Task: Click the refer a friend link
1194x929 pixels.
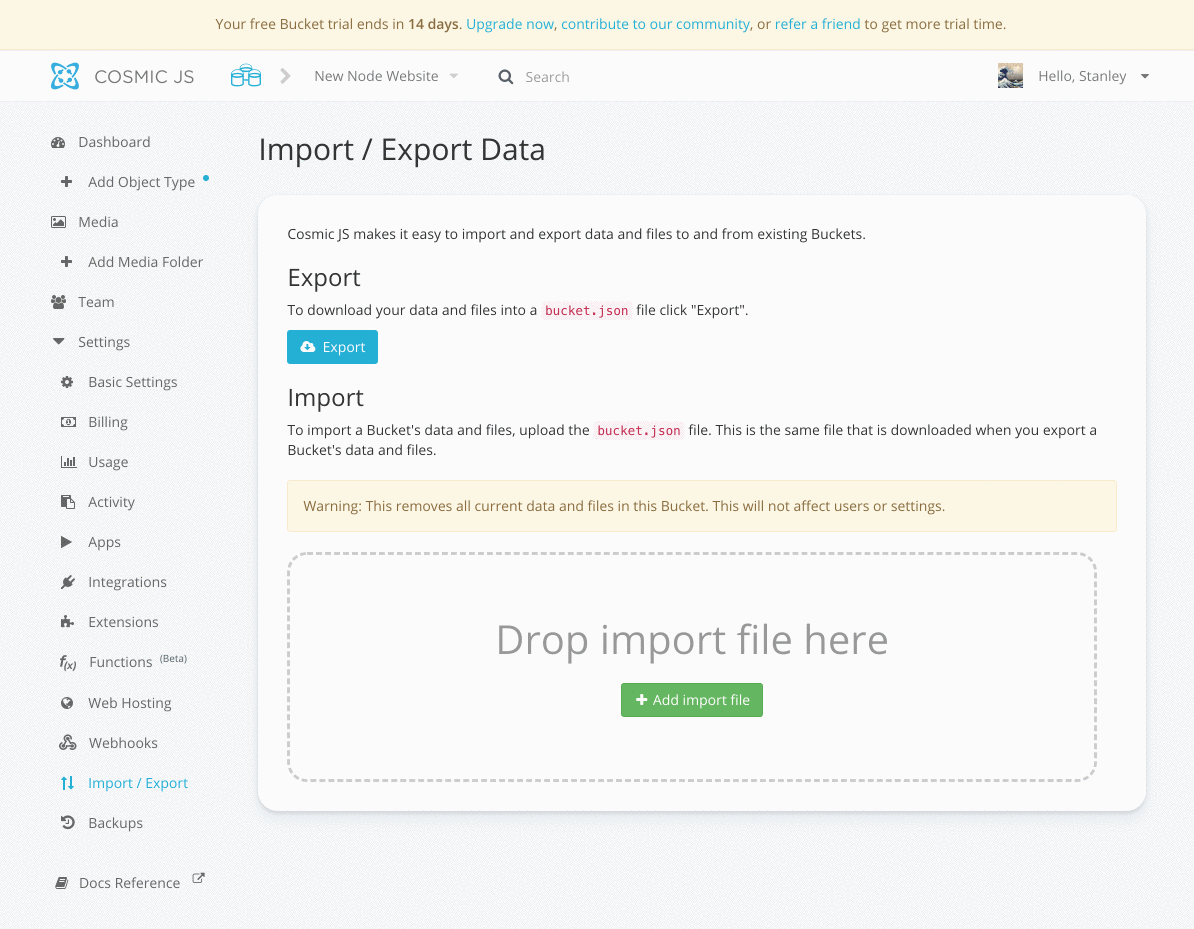Action: point(817,24)
